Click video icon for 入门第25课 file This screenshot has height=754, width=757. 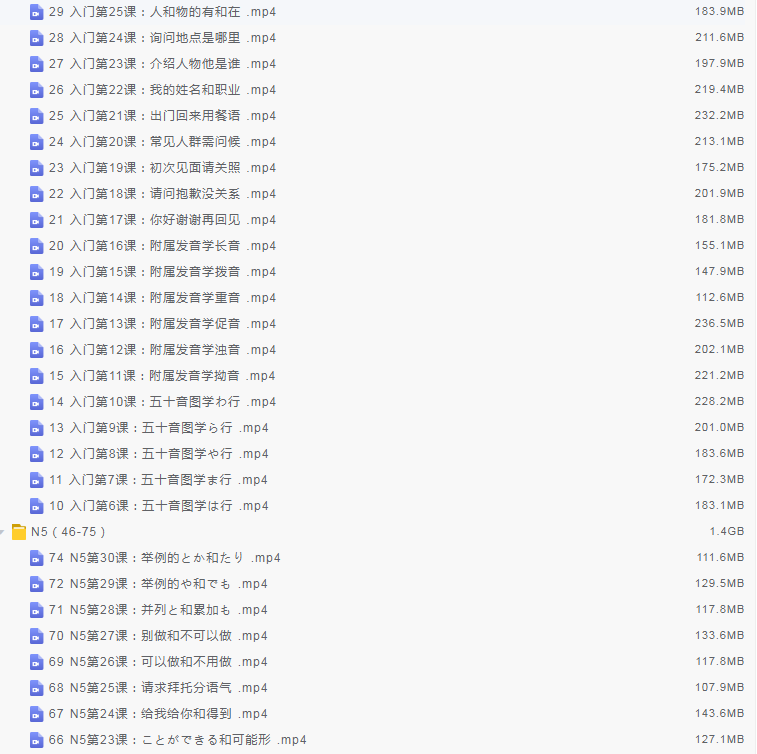[37, 12]
